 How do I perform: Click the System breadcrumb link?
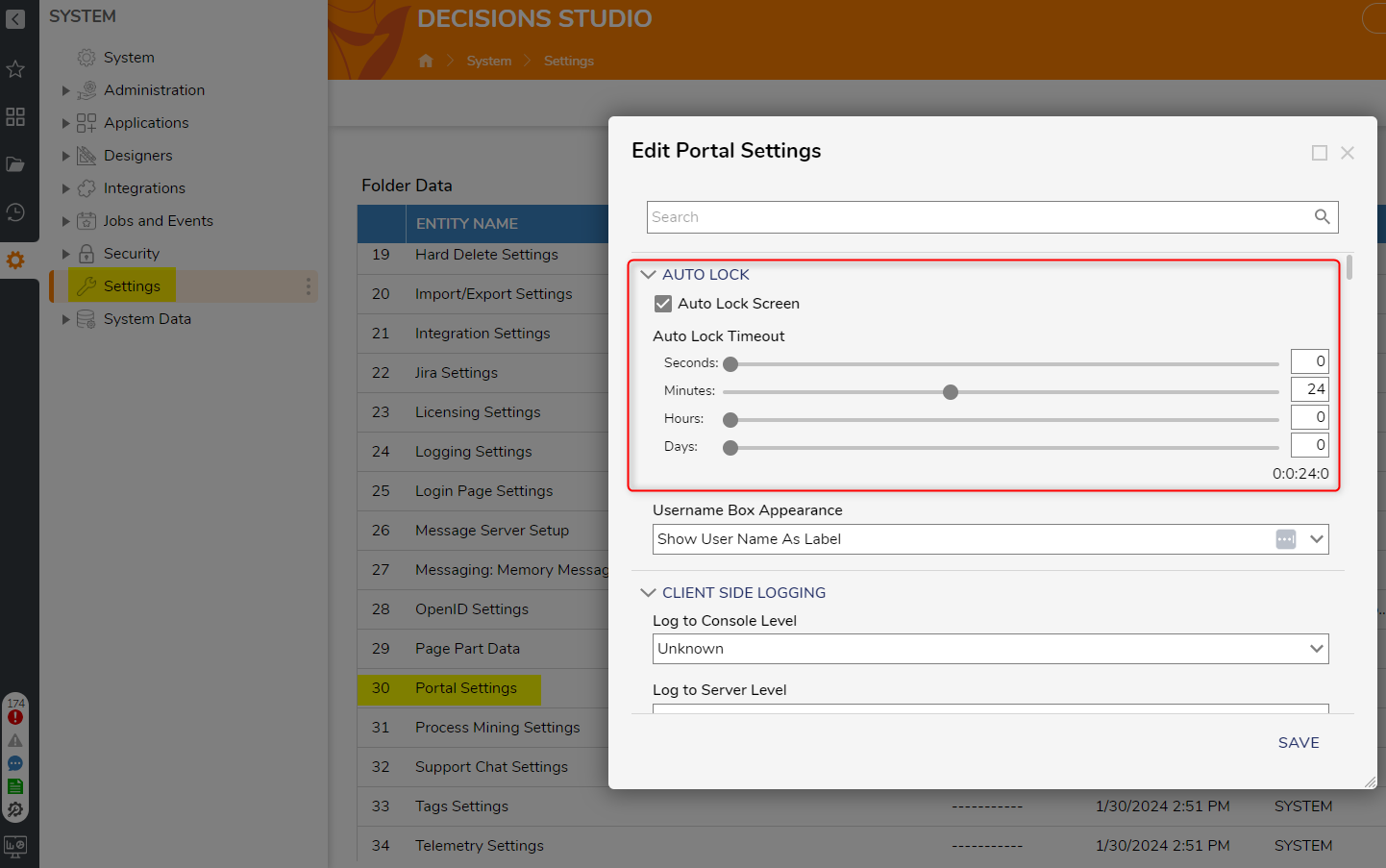pos(489,61)
